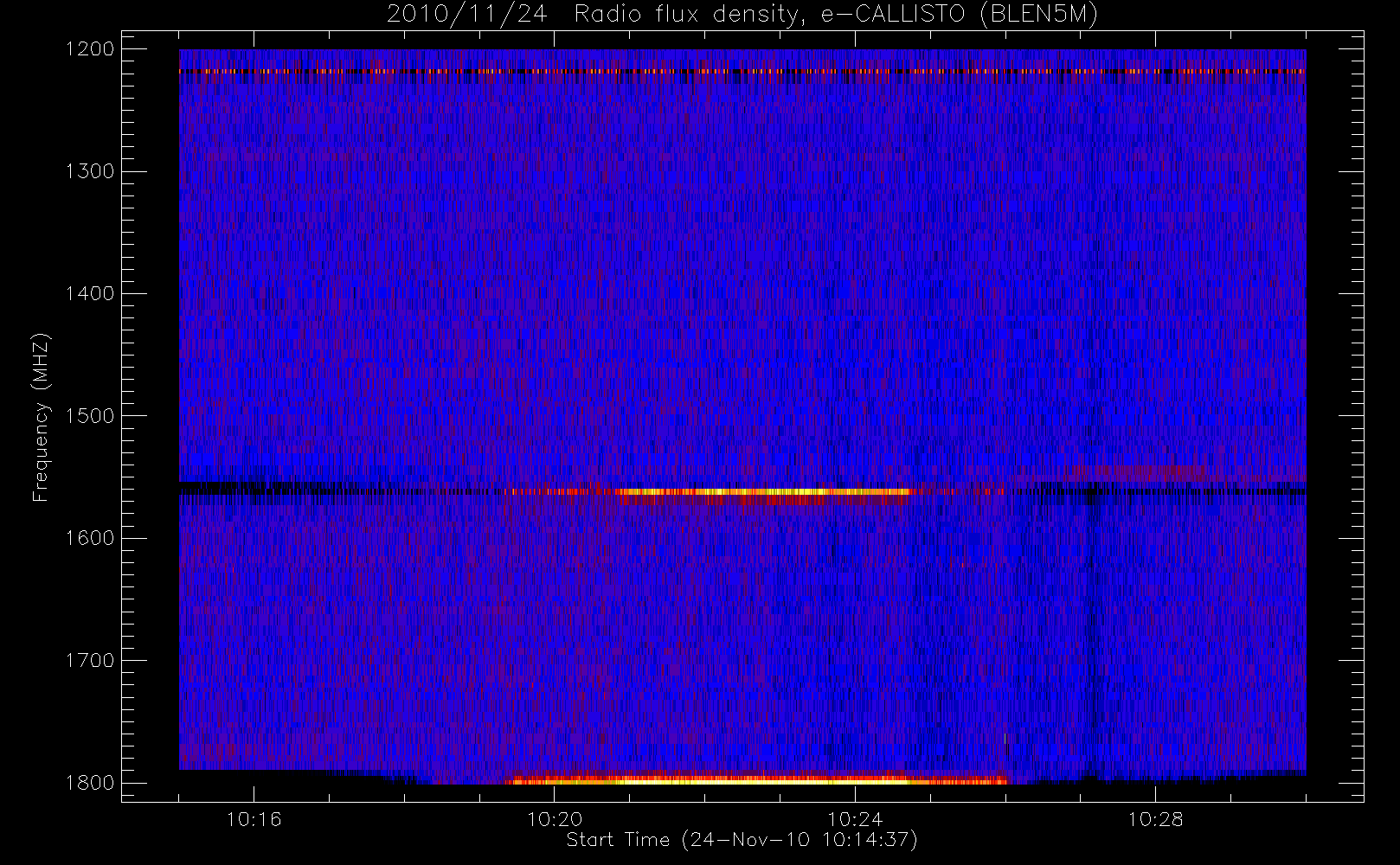Select the 1300 frequency tick label

[90, 171]
